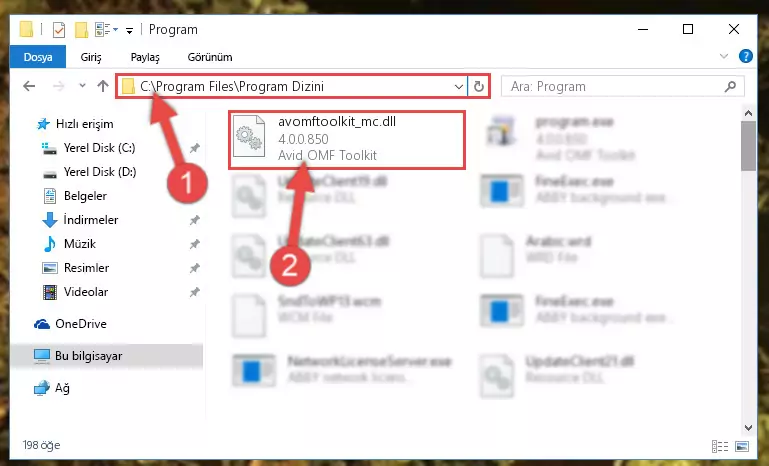Viewport: 769px width, 466px height.
Task: Switch to large icons view layout
Action: click(742, 446)
